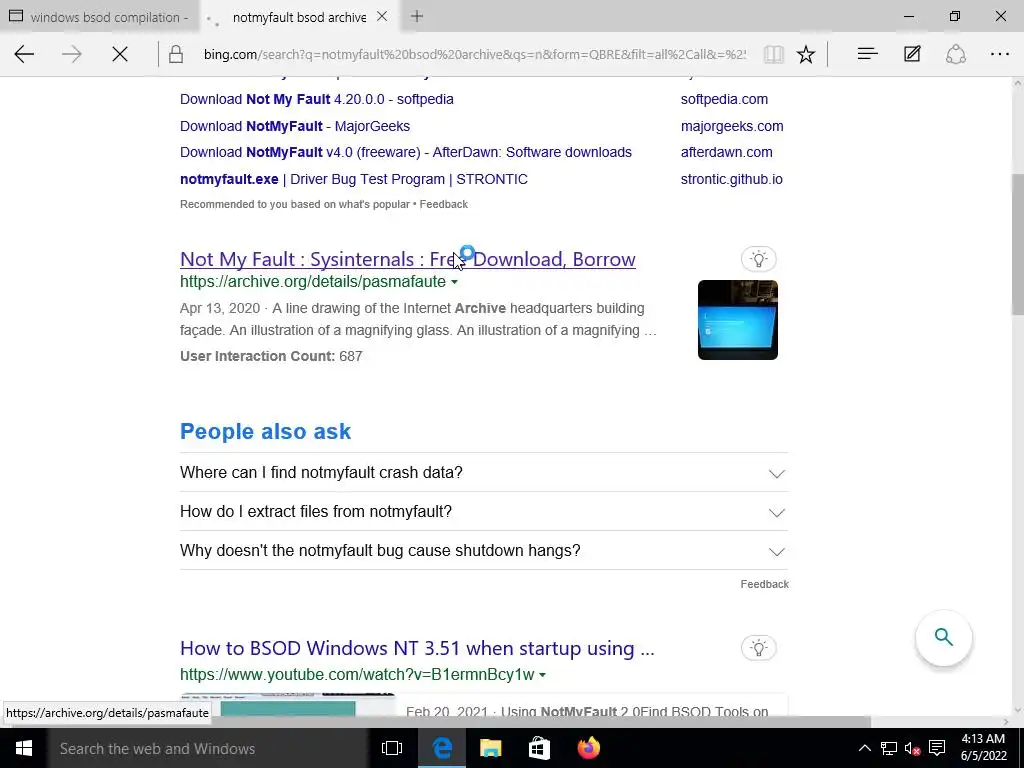This screenshot has height=768, width=1024.
Task: Switch to 'windows bsod compilation' tab
Action: coord(99,17)
